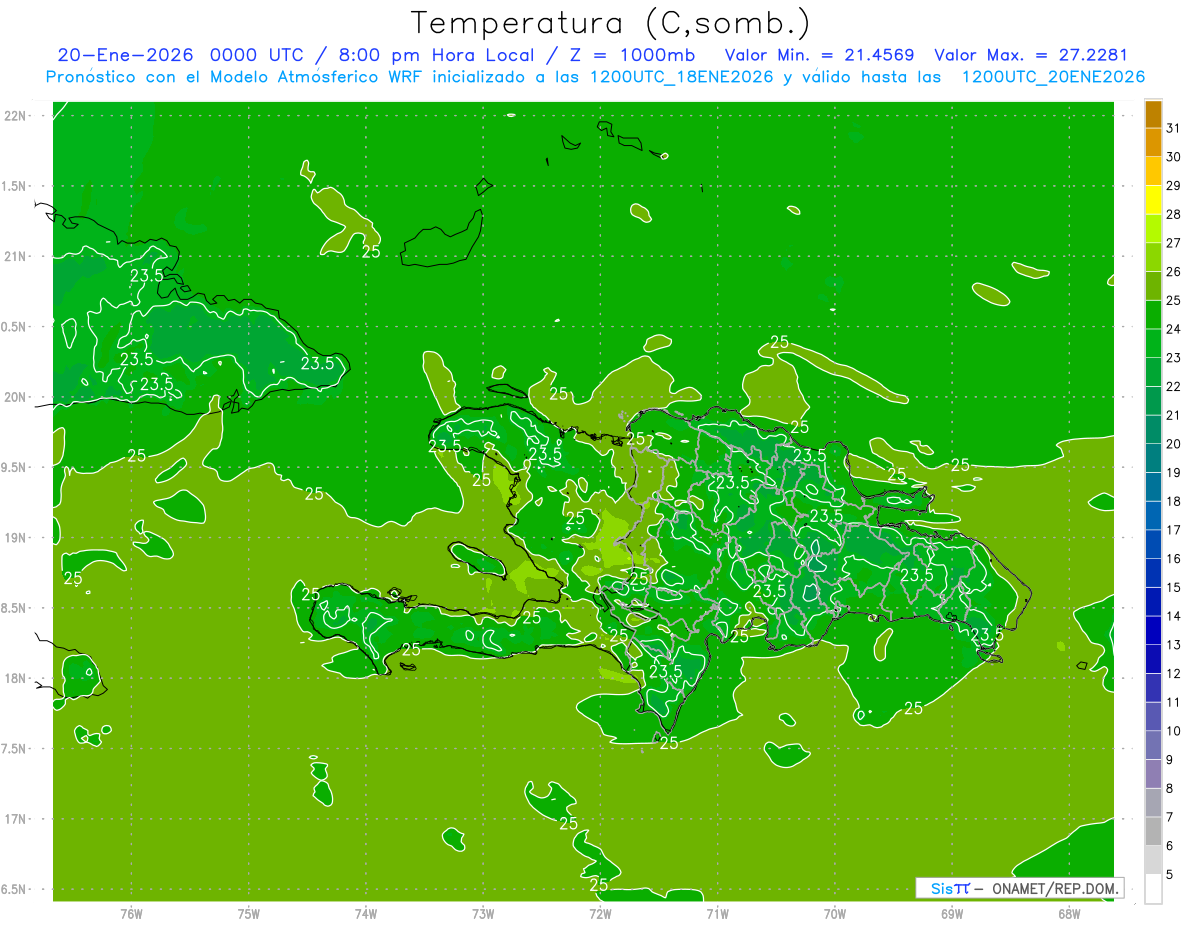1200x927 pixels.
Task: Click the "29" value on color scale
Action: pos(1174,185)
